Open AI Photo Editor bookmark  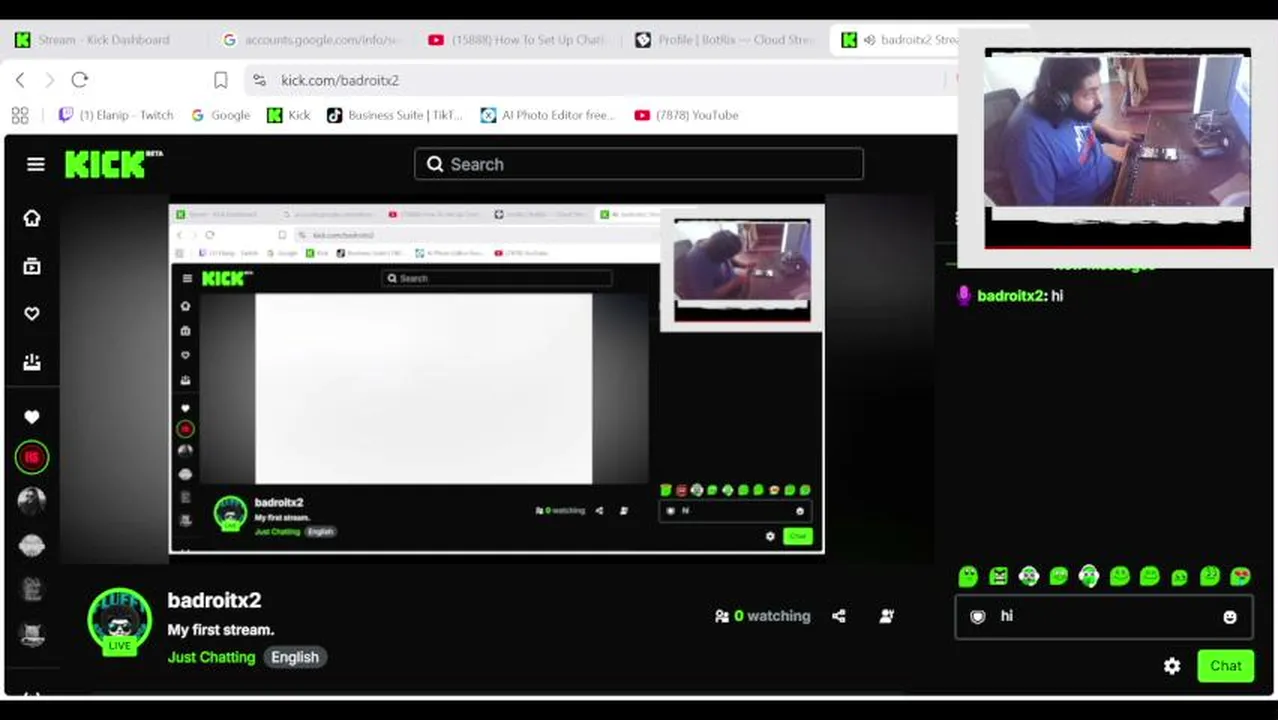(548, 115)
